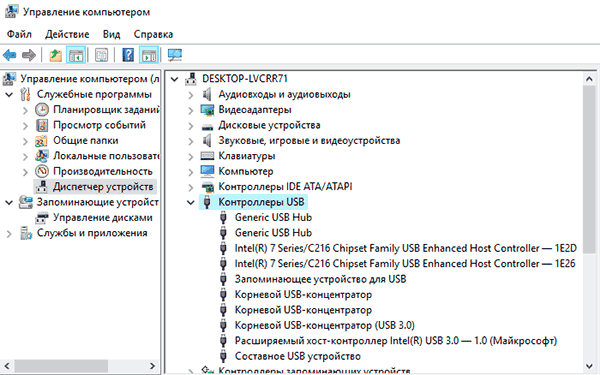Click the Event Viewer icon
The image size is (600, 375).
[42, 125]
